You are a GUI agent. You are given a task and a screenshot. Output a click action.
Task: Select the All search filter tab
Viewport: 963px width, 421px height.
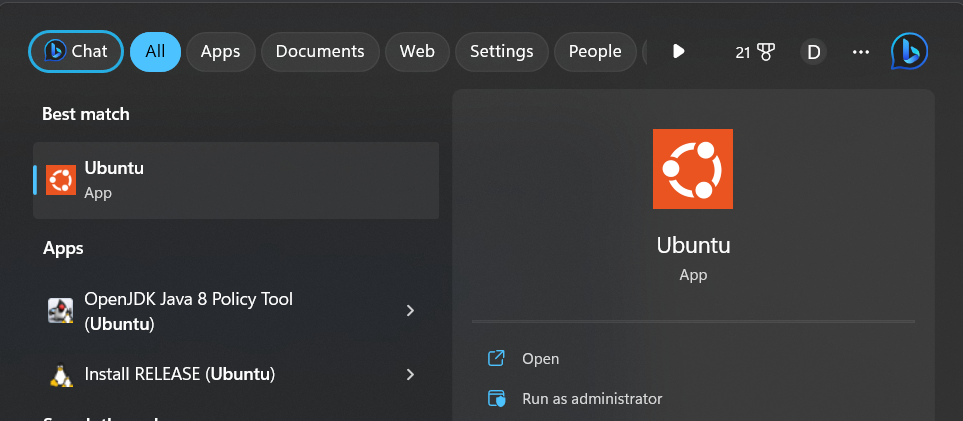pos(155,52)
